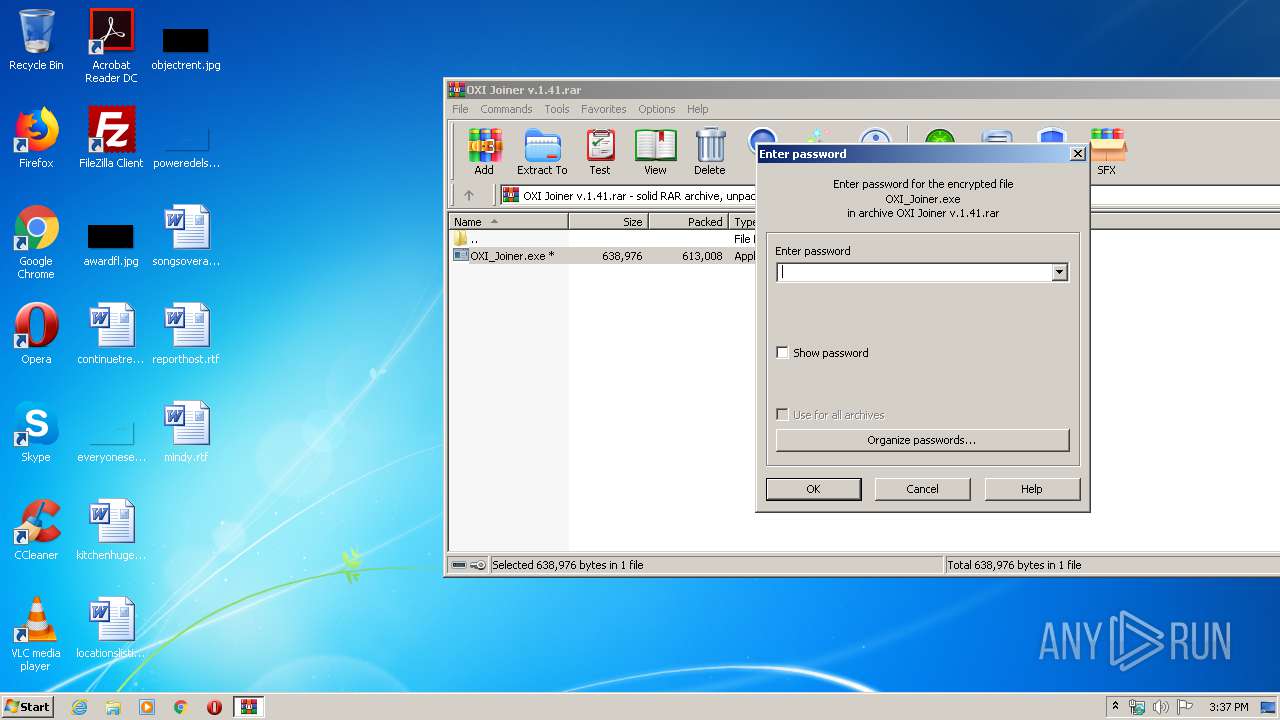1280x720 pixels.
Task: Click the Opera icon in the taskbar
Action: [214, 707]
